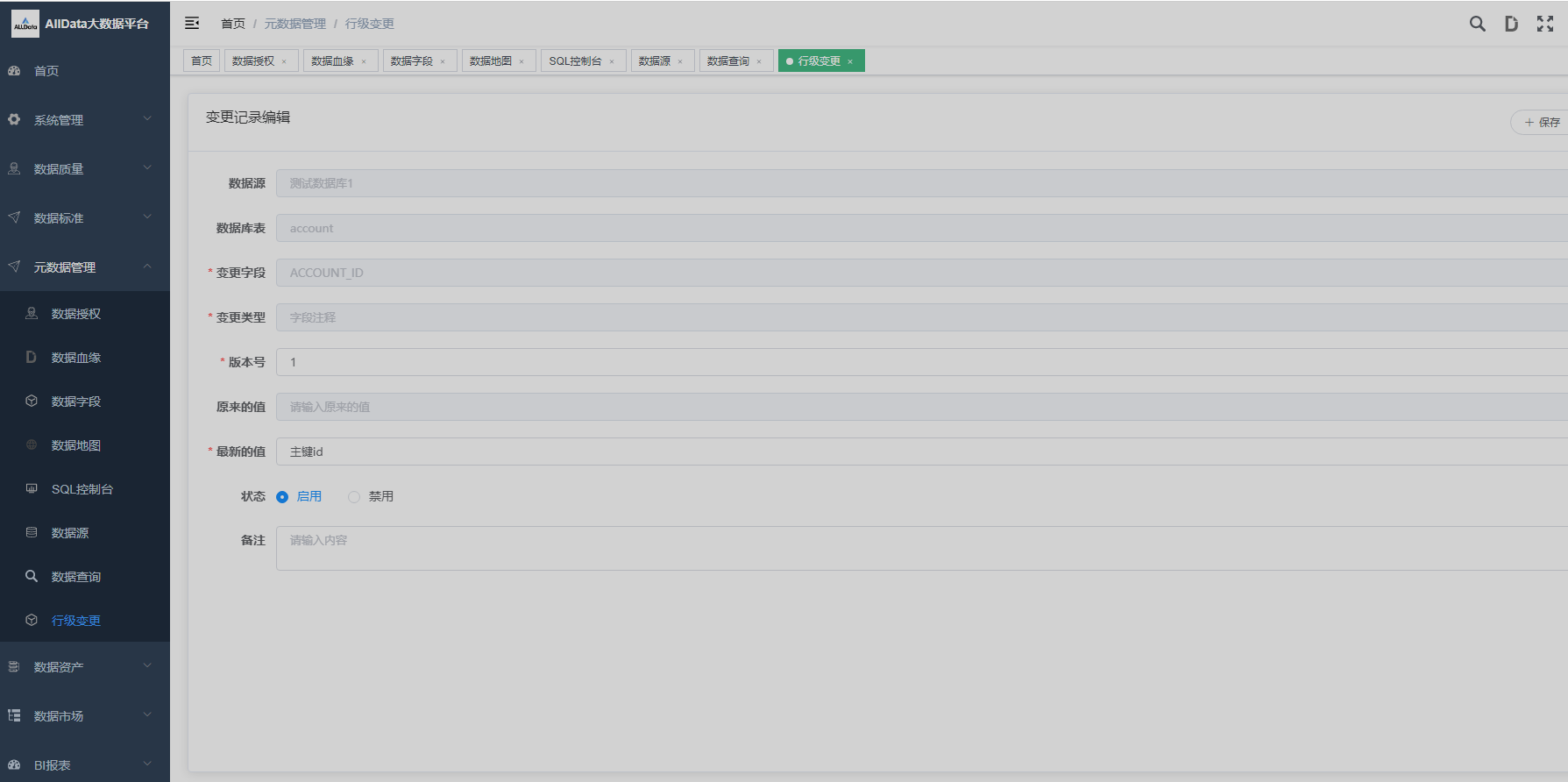
Task: Go to 数据查询 sidebar item
Action: coord(76,577)
